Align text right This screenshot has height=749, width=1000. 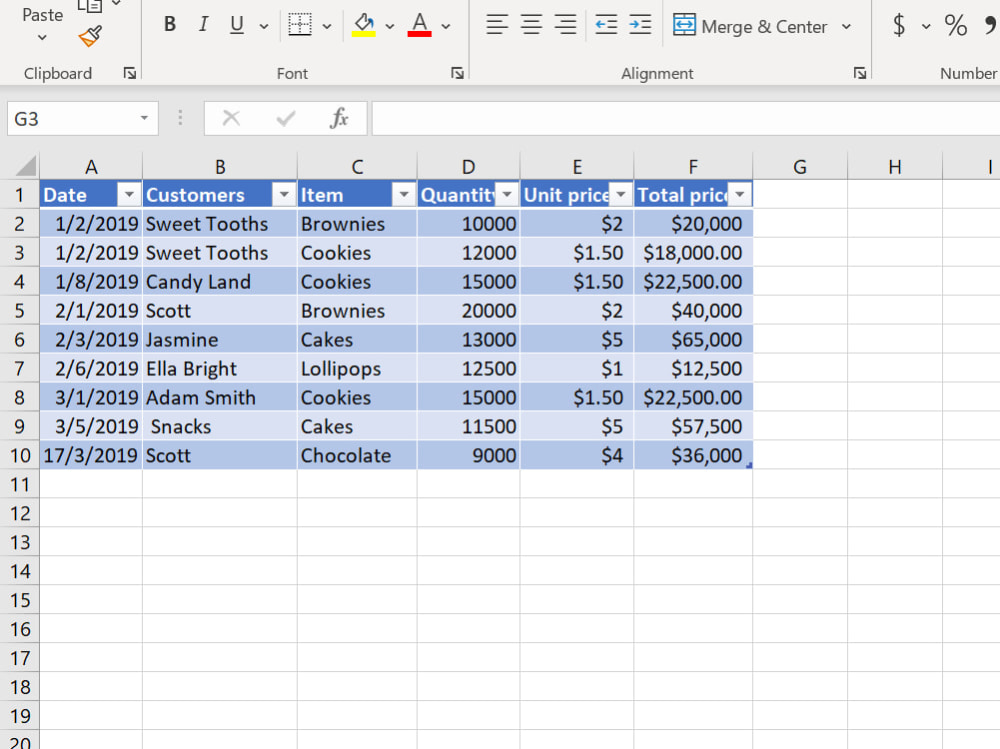pos(565,25)
